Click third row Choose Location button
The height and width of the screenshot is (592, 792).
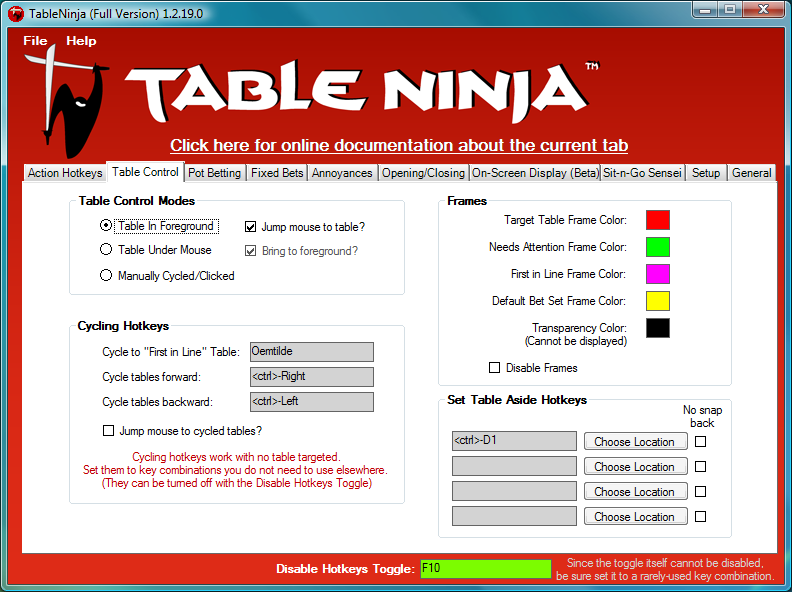click(635, 491)
